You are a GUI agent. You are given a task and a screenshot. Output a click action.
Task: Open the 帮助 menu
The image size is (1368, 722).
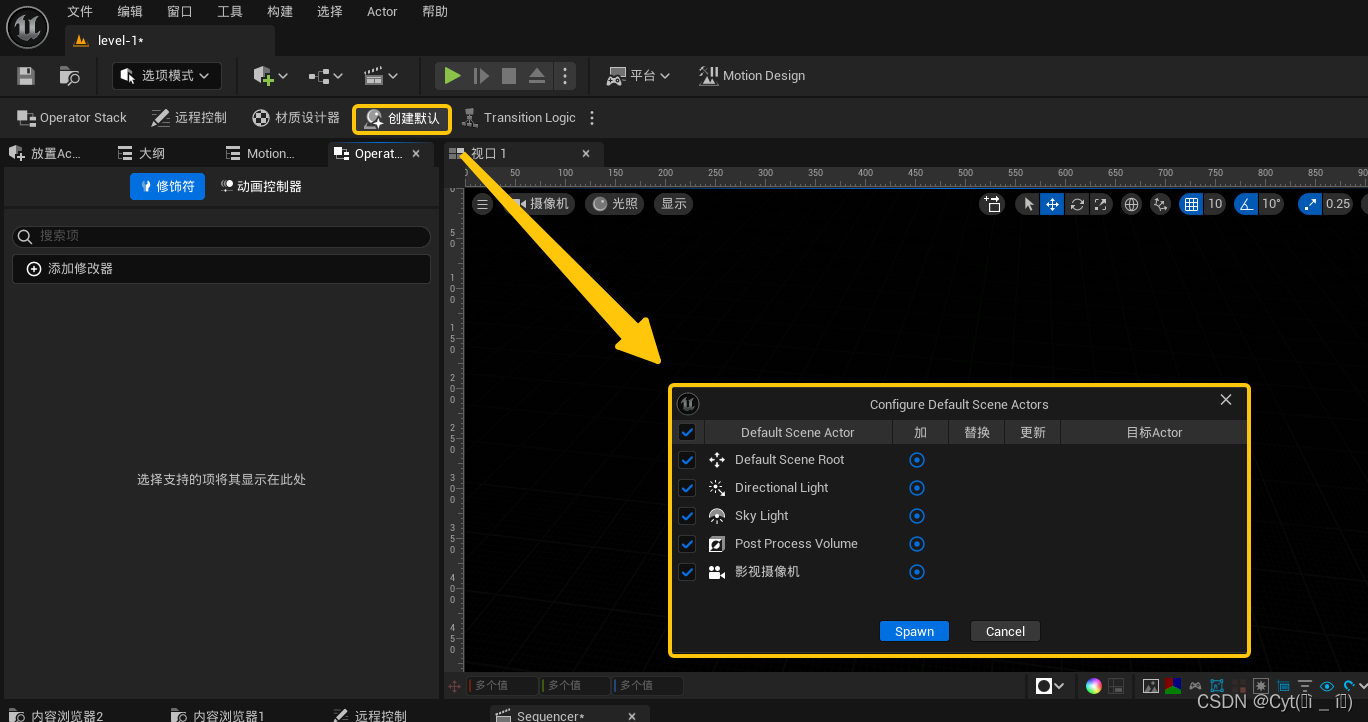[x=435, y=12]
